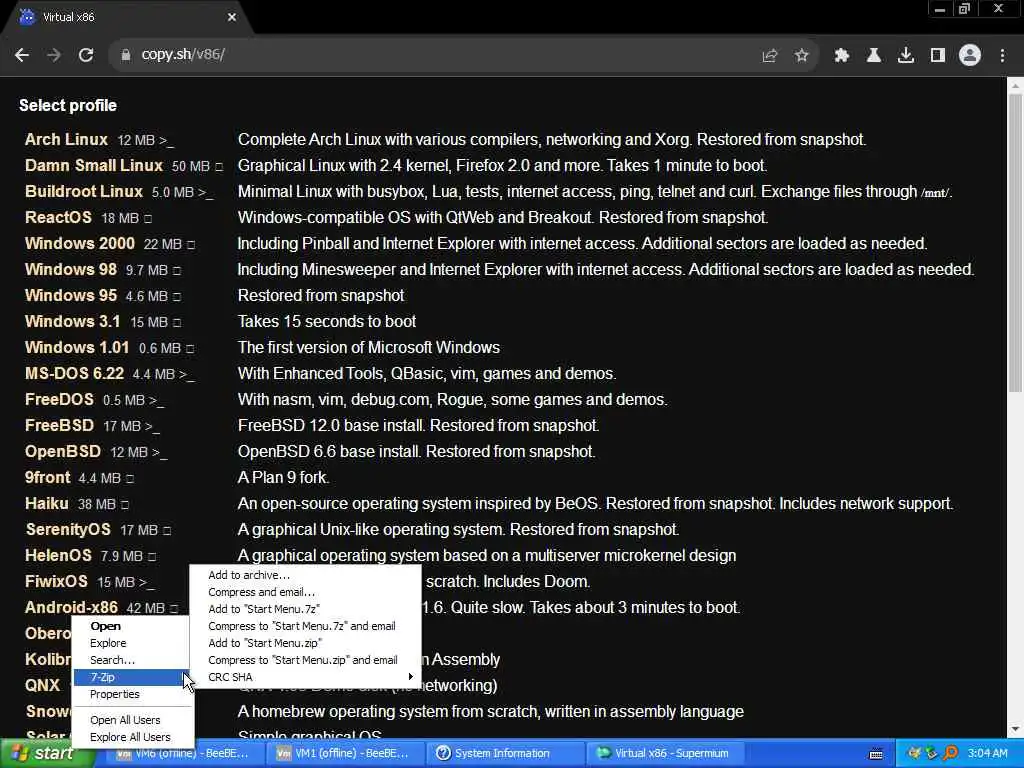
Task: Bookmark this page with the star icon
Action: click(x=801, y=56)
